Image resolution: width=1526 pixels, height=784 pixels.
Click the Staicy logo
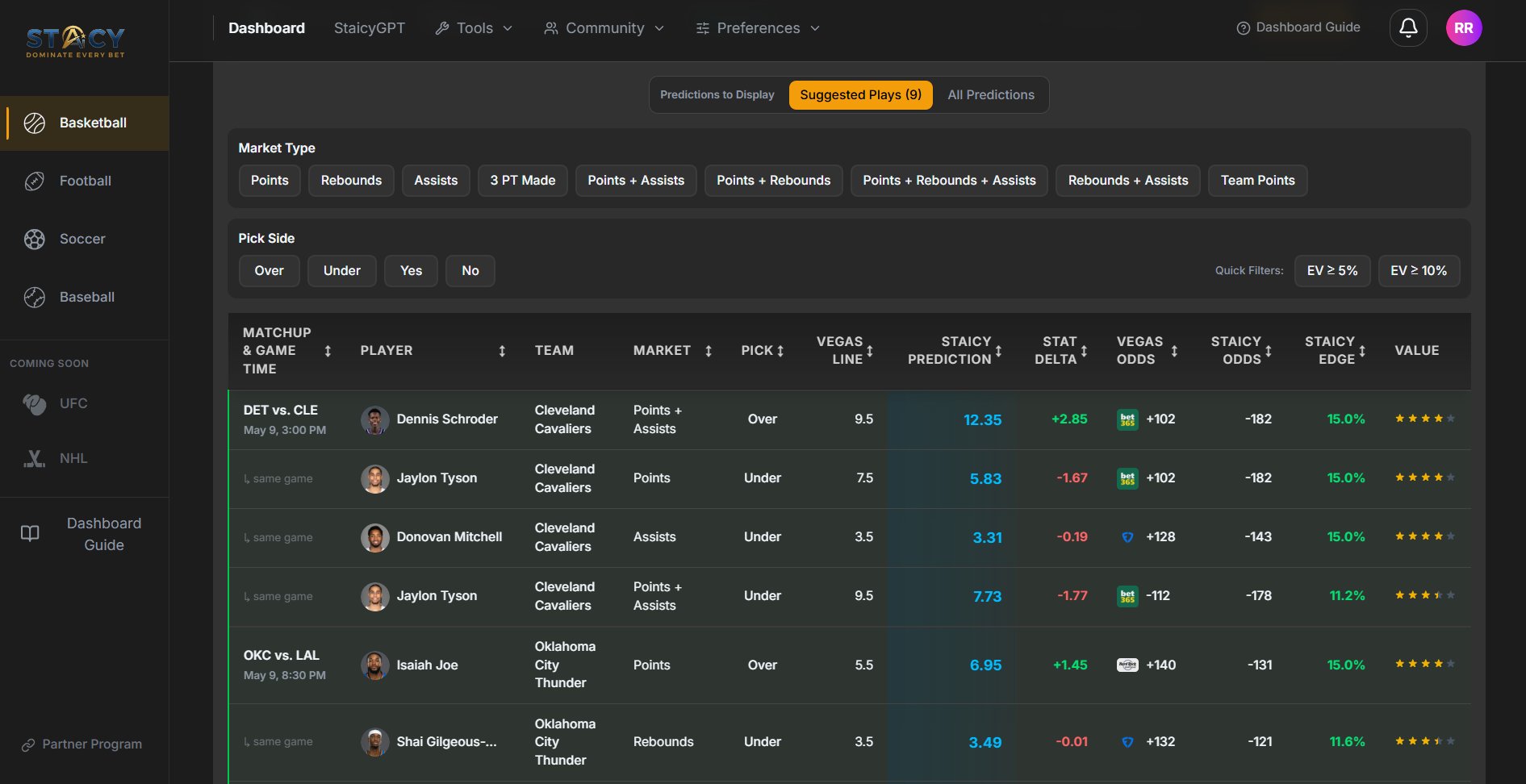pos(75,42)
